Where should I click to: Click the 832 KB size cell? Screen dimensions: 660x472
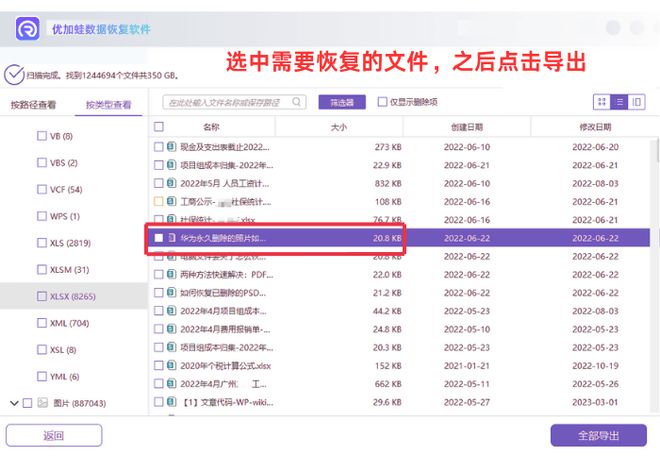tap(388, 184)
